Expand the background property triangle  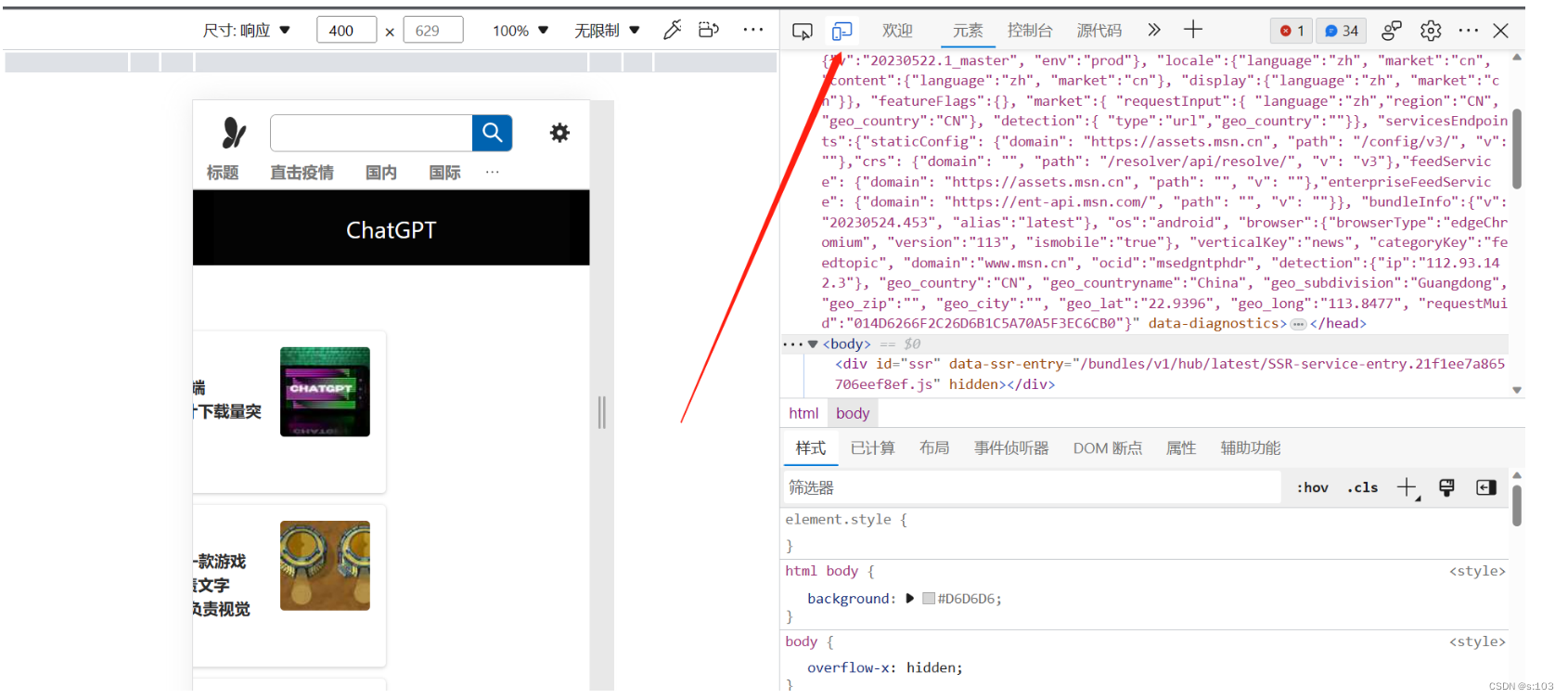coord(909,599)
